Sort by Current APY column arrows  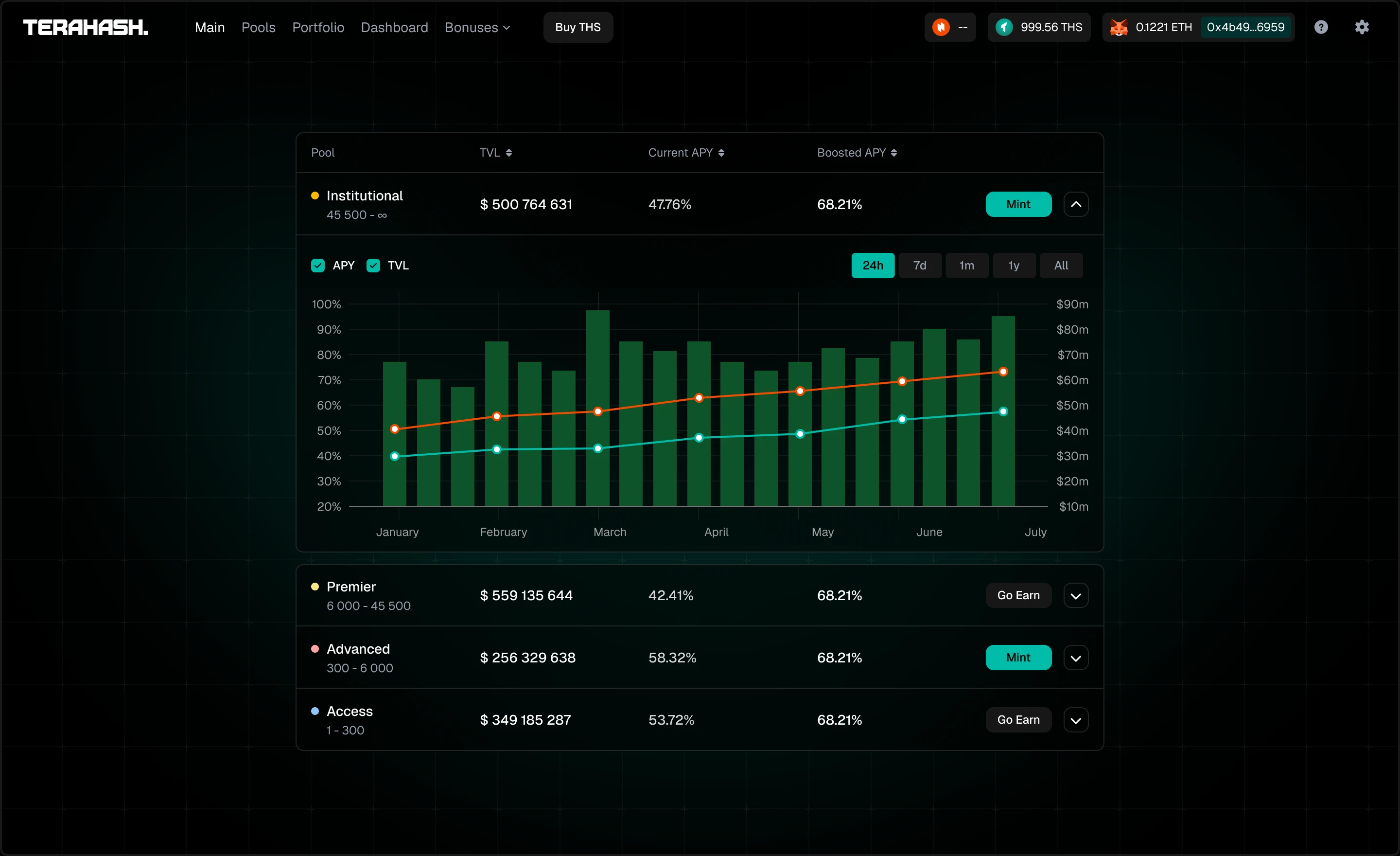[721, 153]
